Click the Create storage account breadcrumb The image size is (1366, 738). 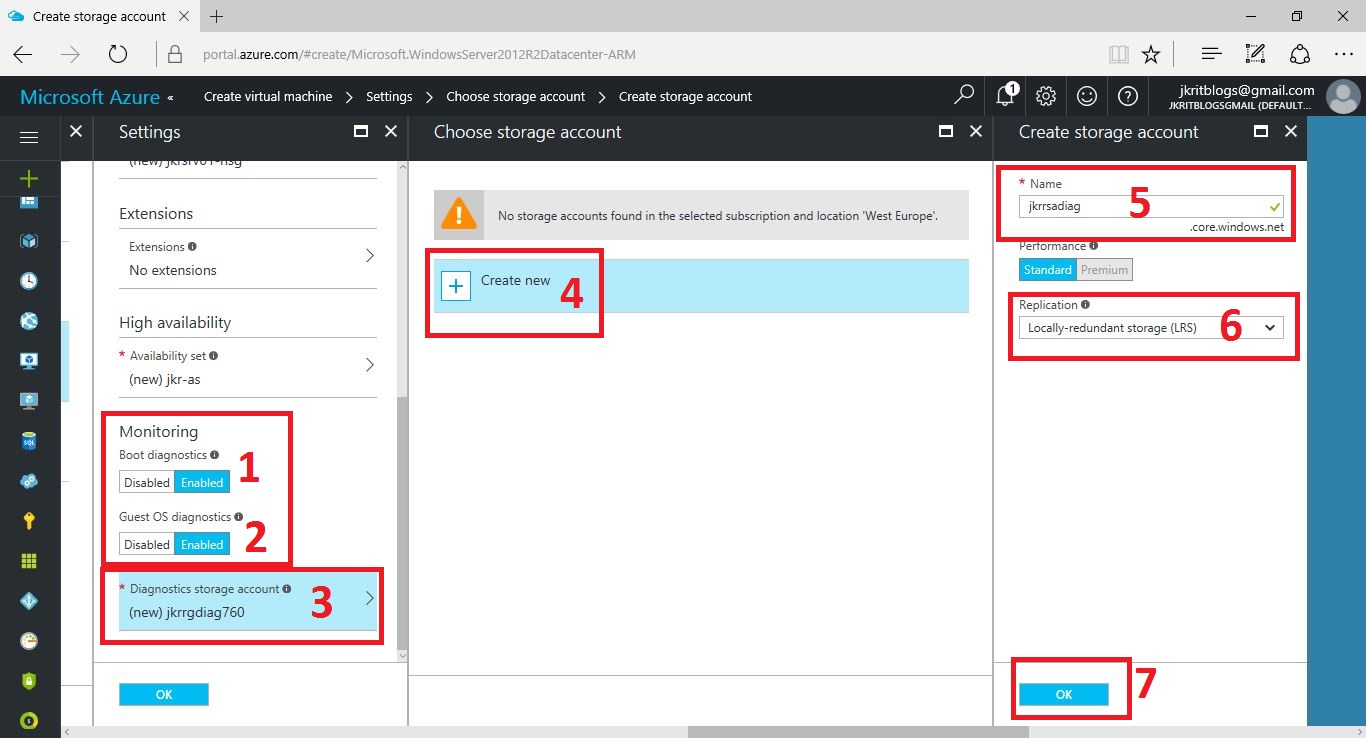point(685,97)
